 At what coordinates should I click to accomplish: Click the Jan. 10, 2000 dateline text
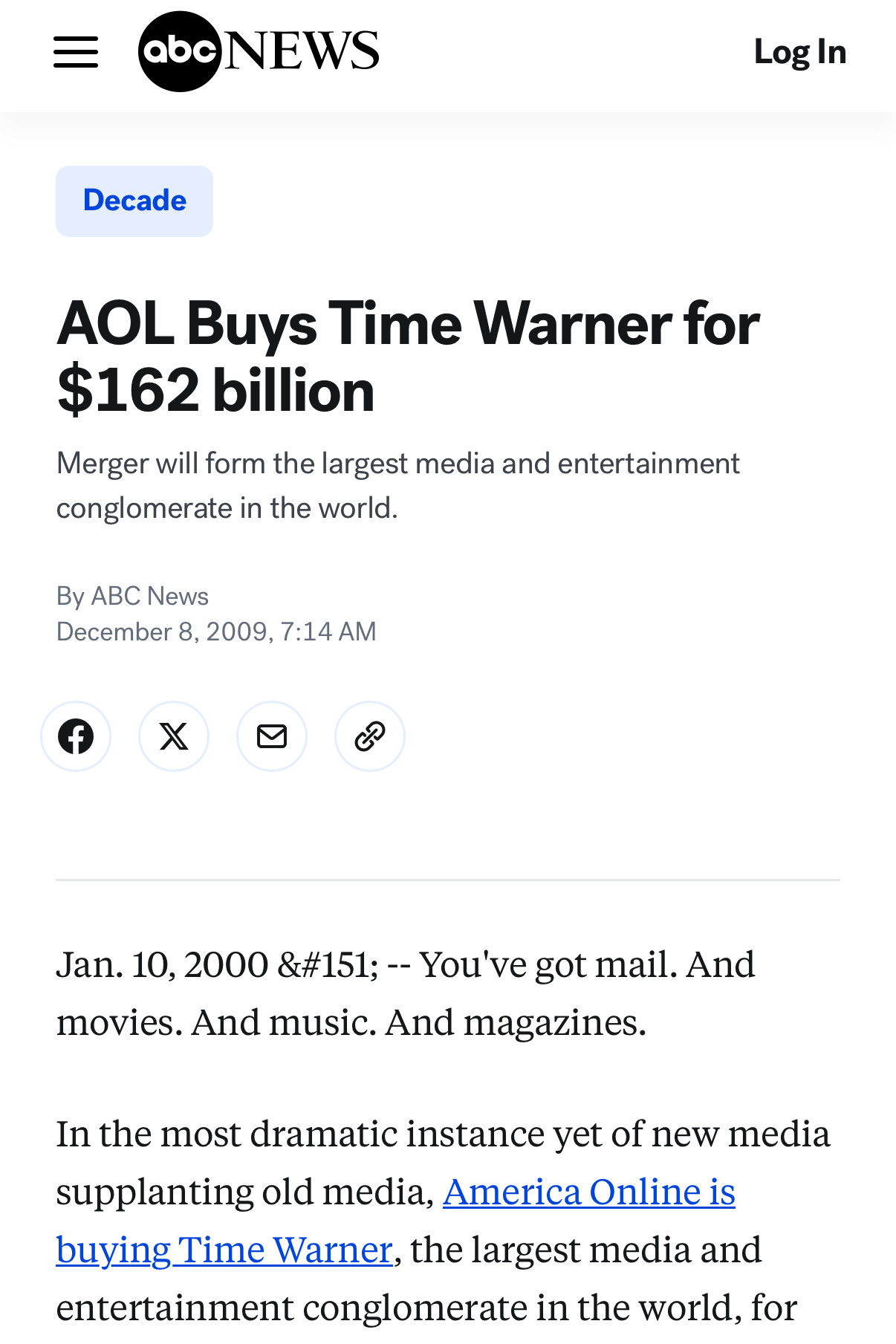point(162,964)
